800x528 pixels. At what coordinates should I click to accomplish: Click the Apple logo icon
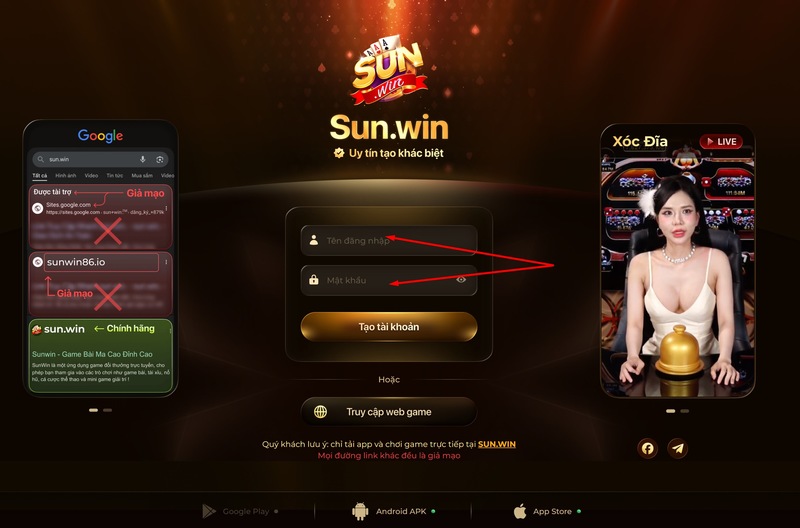click(x=520, y=511)
